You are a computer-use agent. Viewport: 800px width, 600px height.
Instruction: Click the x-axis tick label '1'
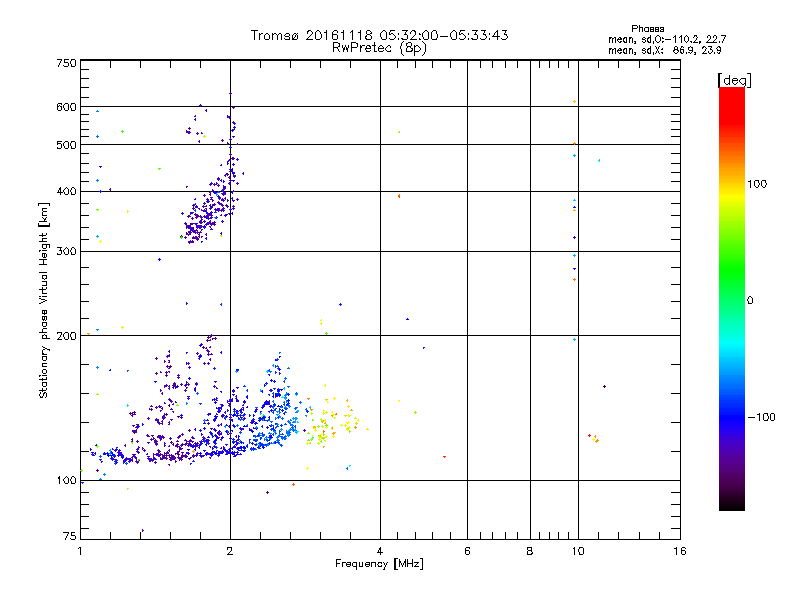pyautogui.click(x=80, y=551)
